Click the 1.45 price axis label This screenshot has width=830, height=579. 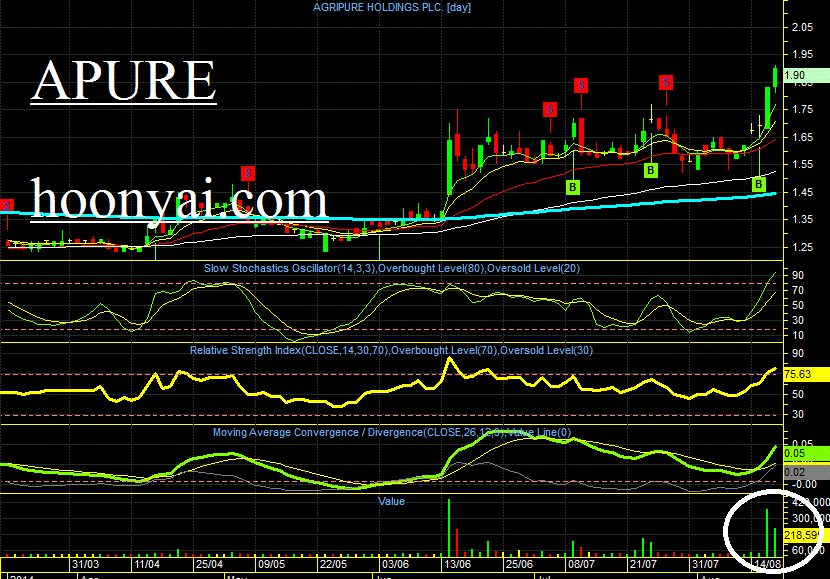tap(802, 192)
